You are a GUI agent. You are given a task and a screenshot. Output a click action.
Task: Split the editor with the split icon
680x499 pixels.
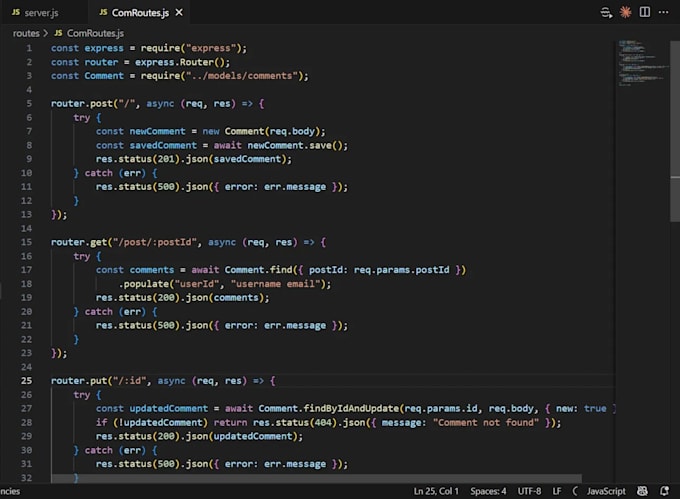click(x=644, y=12)
